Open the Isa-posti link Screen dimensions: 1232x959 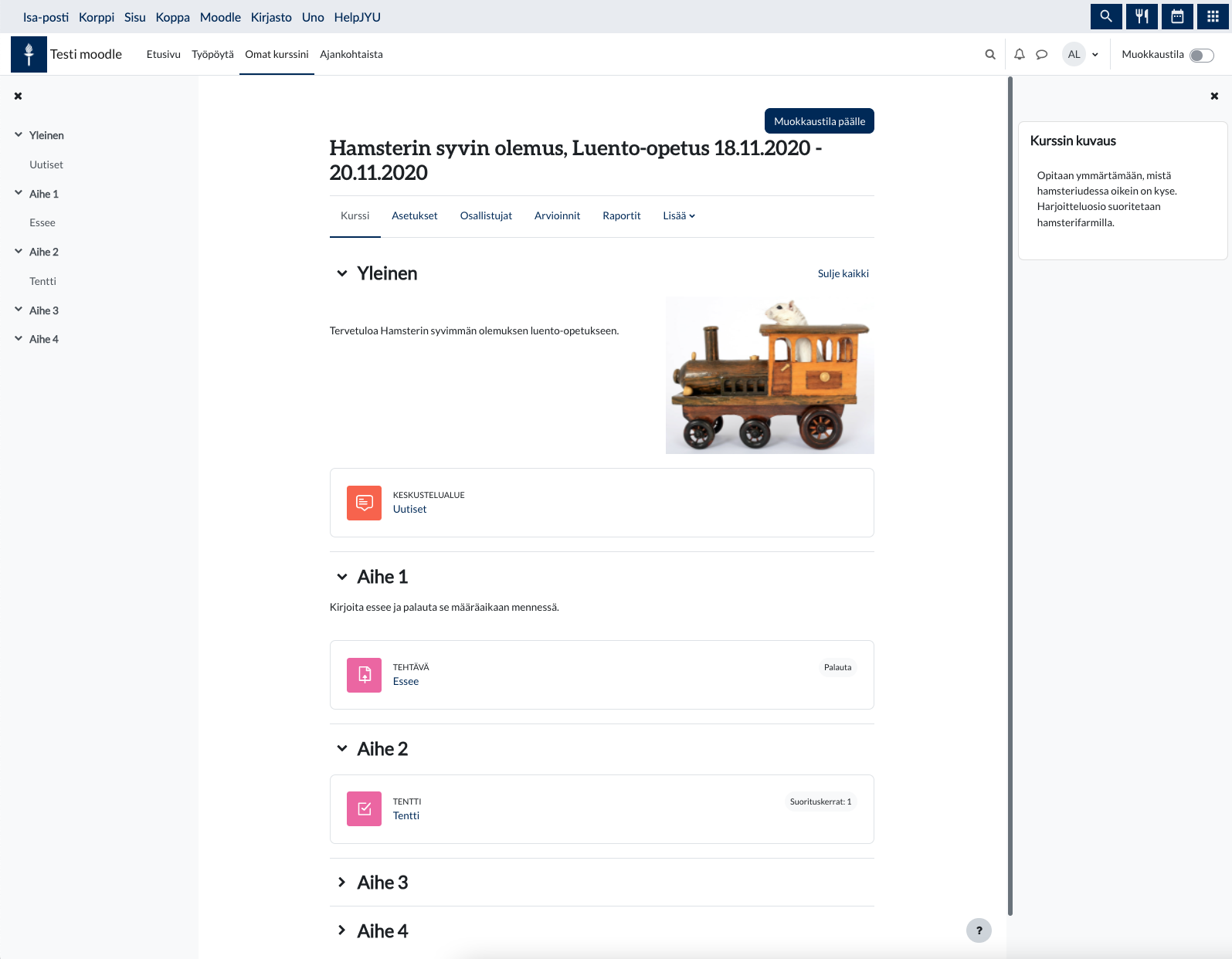[x=46, y=17]
